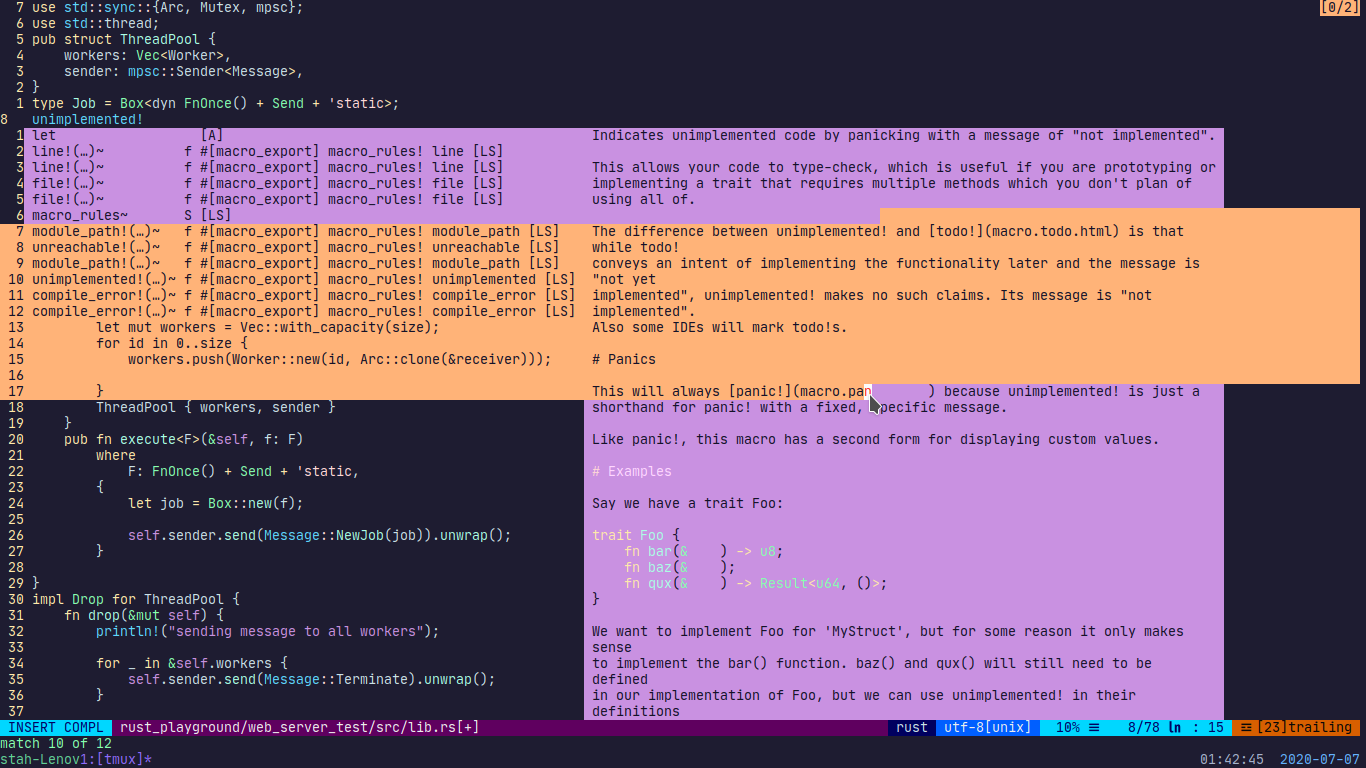Click the 'F: FnOnce() + Send + 'static,' bound
The image size is (1366, 768).
tap(244, 471)
